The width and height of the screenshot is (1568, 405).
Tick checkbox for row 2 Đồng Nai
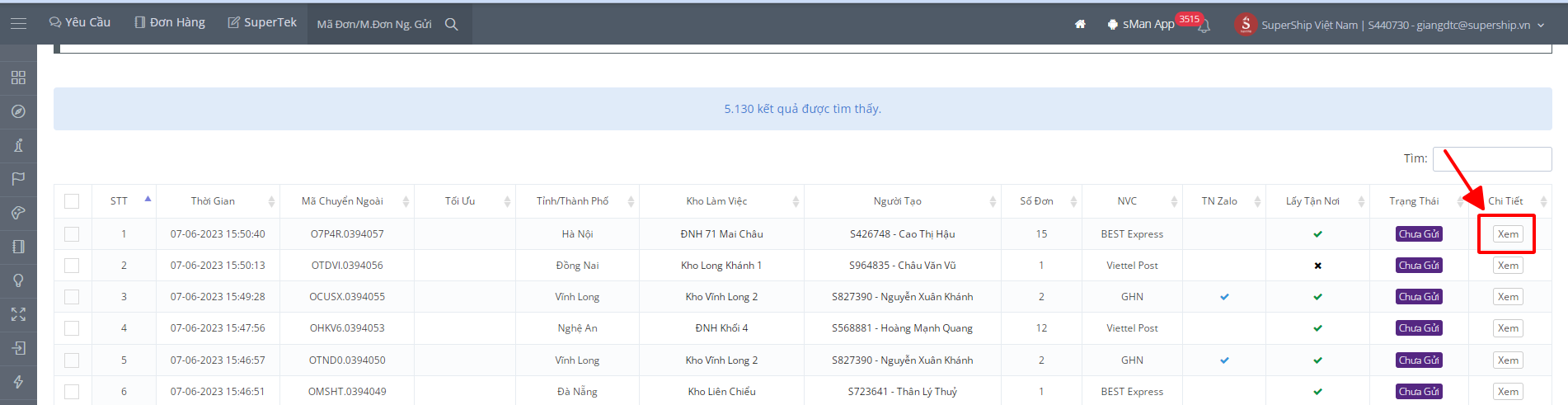tap(72, 266)
